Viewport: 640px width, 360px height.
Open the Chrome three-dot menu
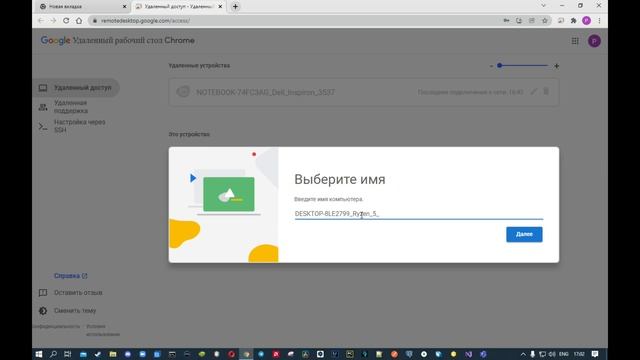[599, 20]
